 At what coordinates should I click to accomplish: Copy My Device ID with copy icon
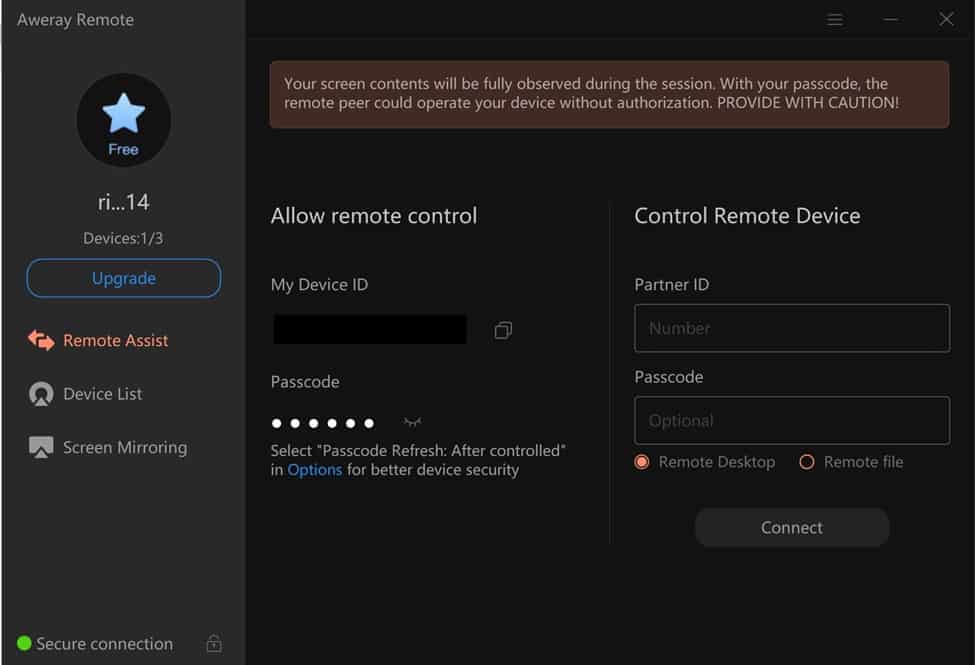coord(503,330)
